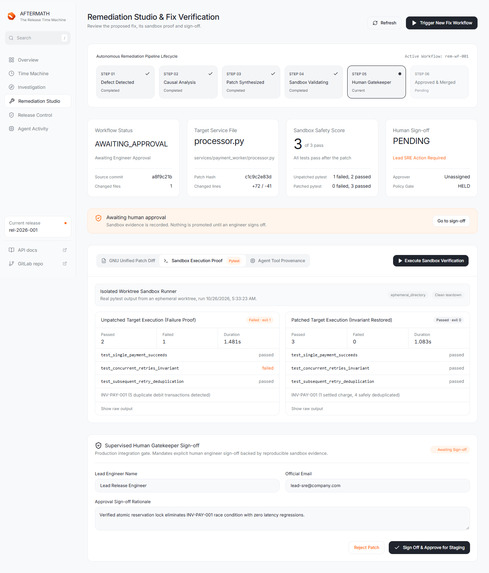Click the document icon on Patch Diff tab
Screen dimensions: 489x573
click(x=104, y=261)
